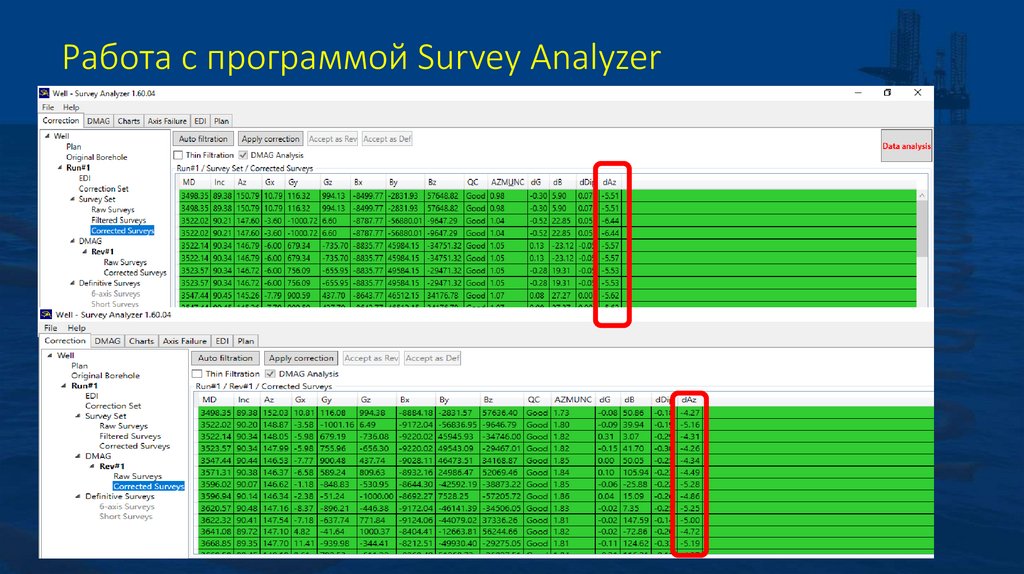
Task: Select highlighted Corrected Surveys under Rev#1 in lower window
Action: (x=148, y=486)
